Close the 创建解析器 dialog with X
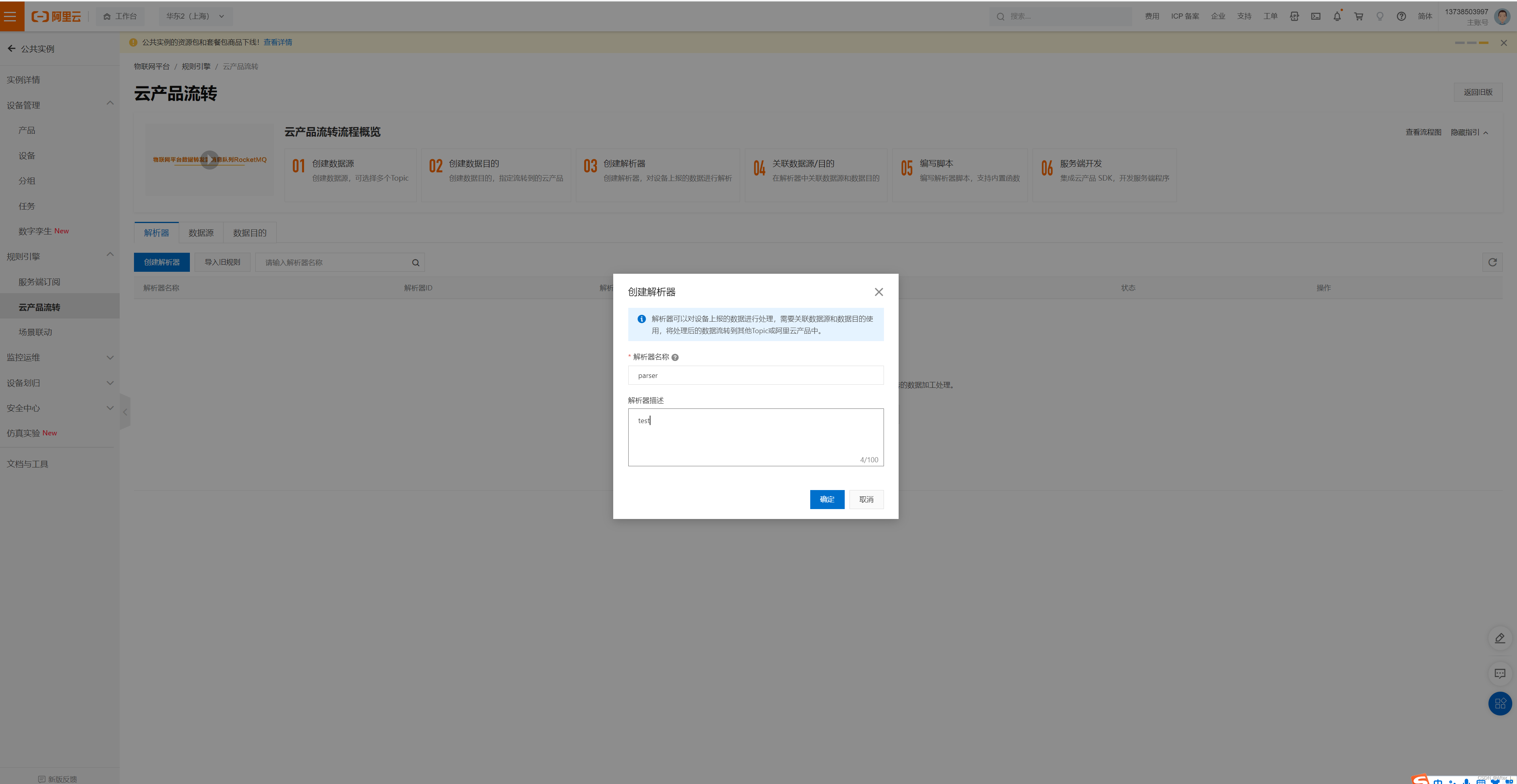Image resolution: width=1517 pixels, height=784 pixels. point(878,292)
